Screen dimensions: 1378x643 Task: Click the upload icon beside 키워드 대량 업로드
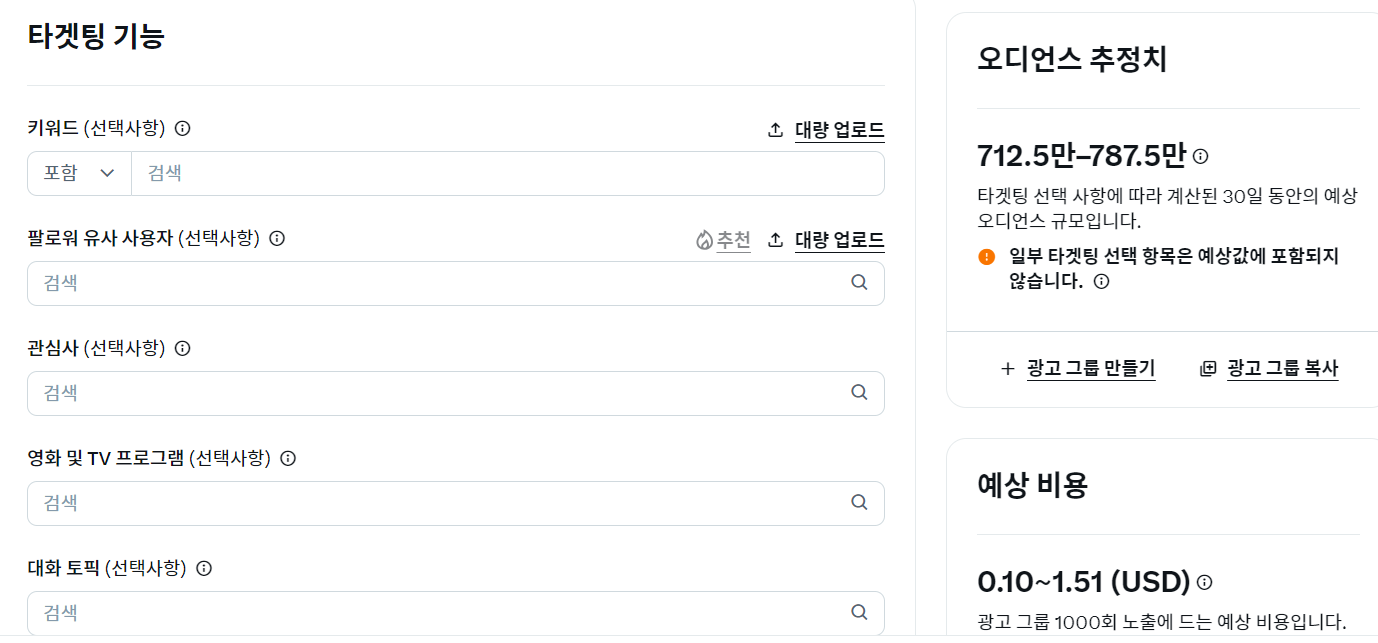(774, 129)
